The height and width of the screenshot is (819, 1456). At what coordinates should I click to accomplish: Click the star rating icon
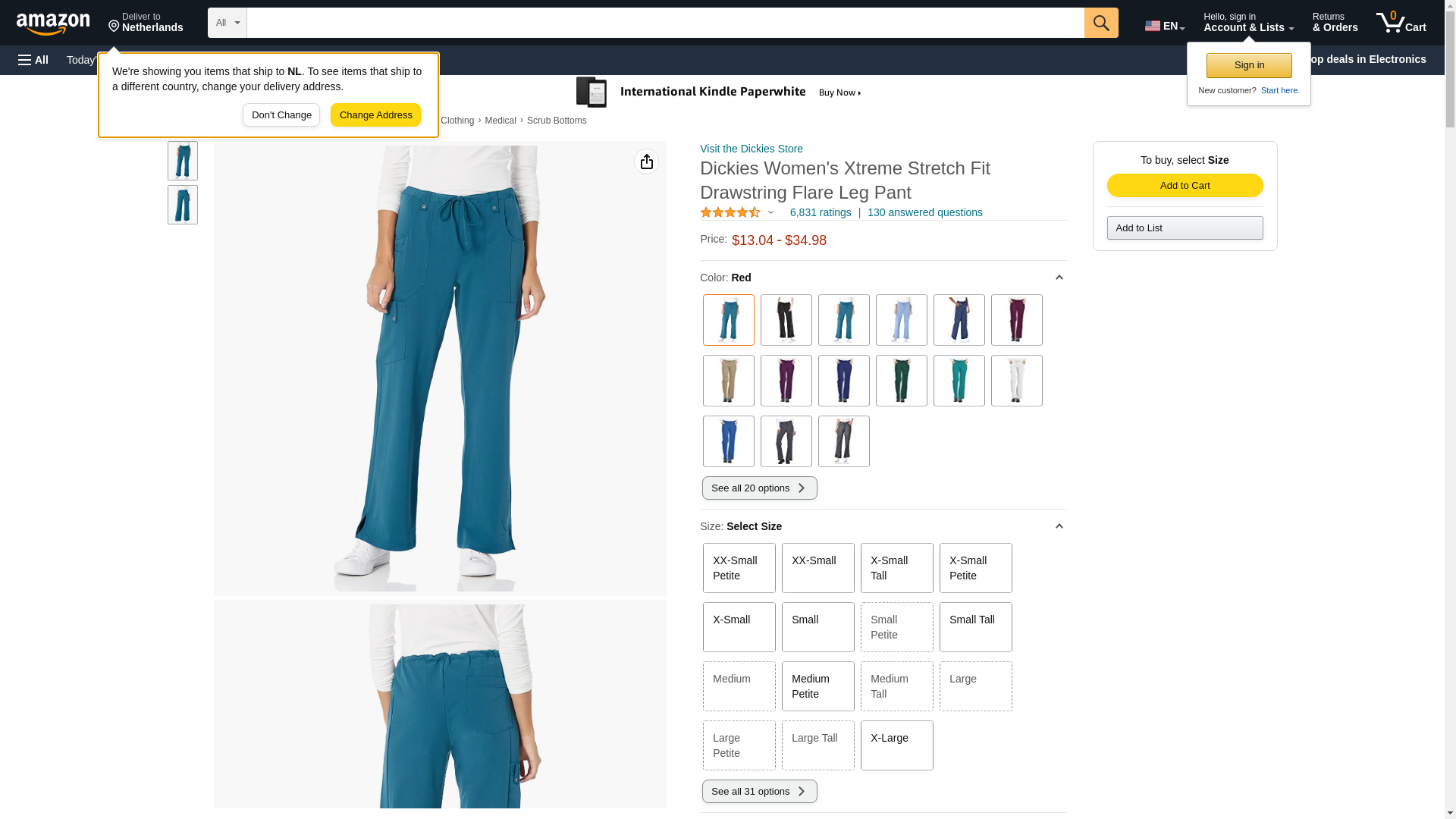(x=730, y=212)
